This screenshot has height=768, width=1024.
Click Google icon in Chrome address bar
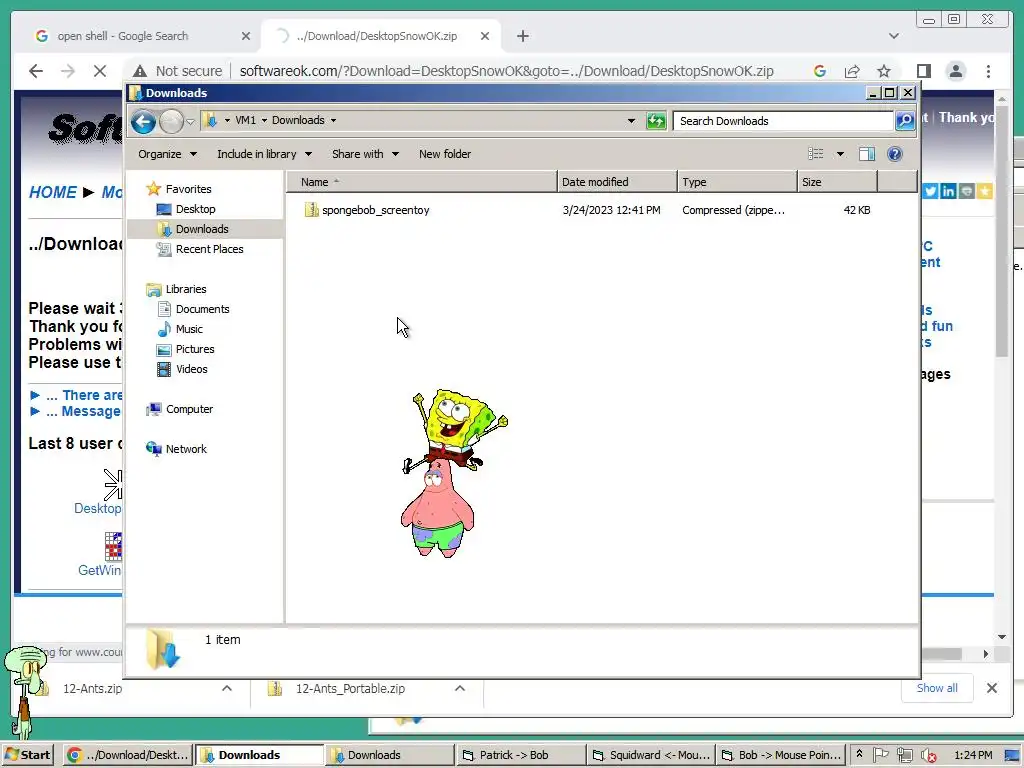[820, 71]
